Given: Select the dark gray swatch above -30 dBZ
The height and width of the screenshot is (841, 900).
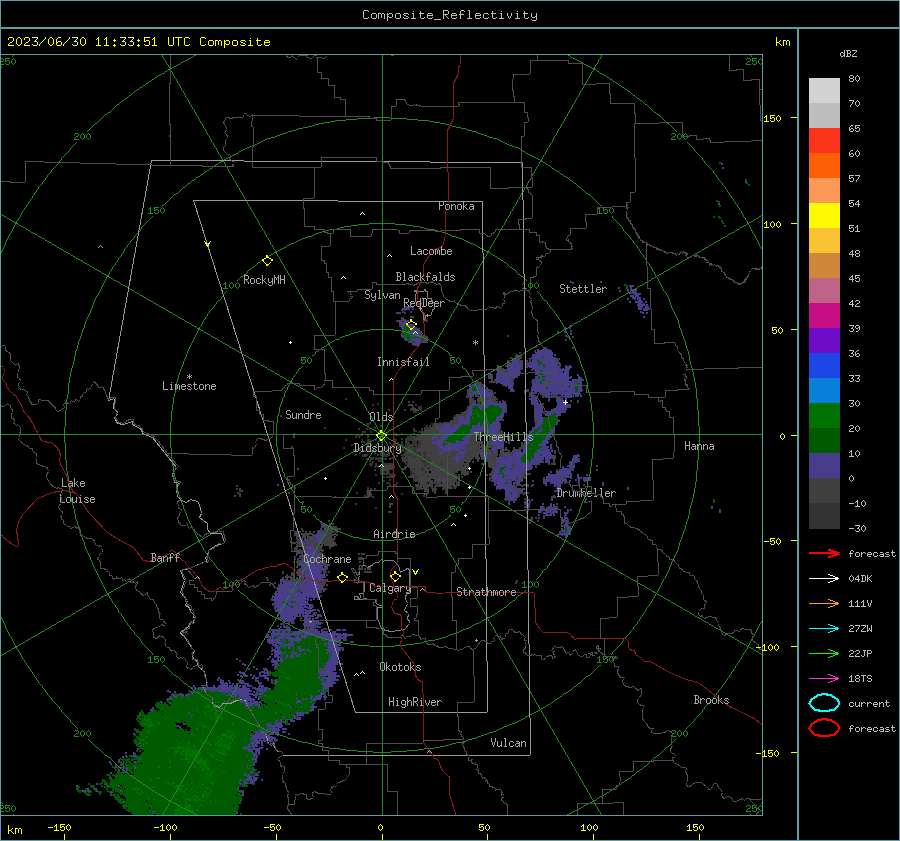Looking at the screenshot, I should pyautogui.click(x=824, y=516).
